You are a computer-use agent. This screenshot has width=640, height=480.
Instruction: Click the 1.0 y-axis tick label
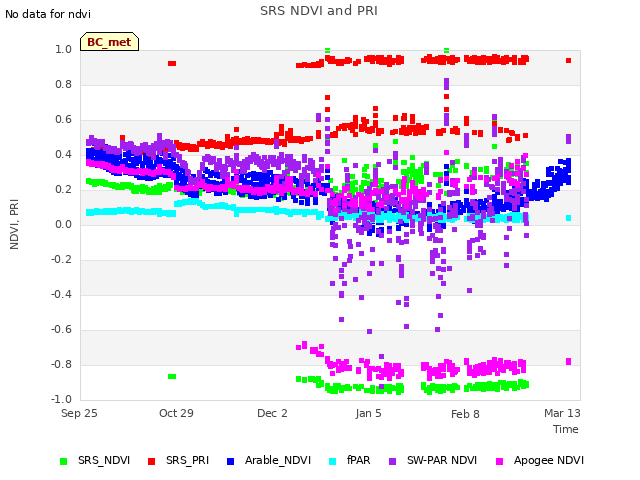pyautogui.click(x=63, y=49)
